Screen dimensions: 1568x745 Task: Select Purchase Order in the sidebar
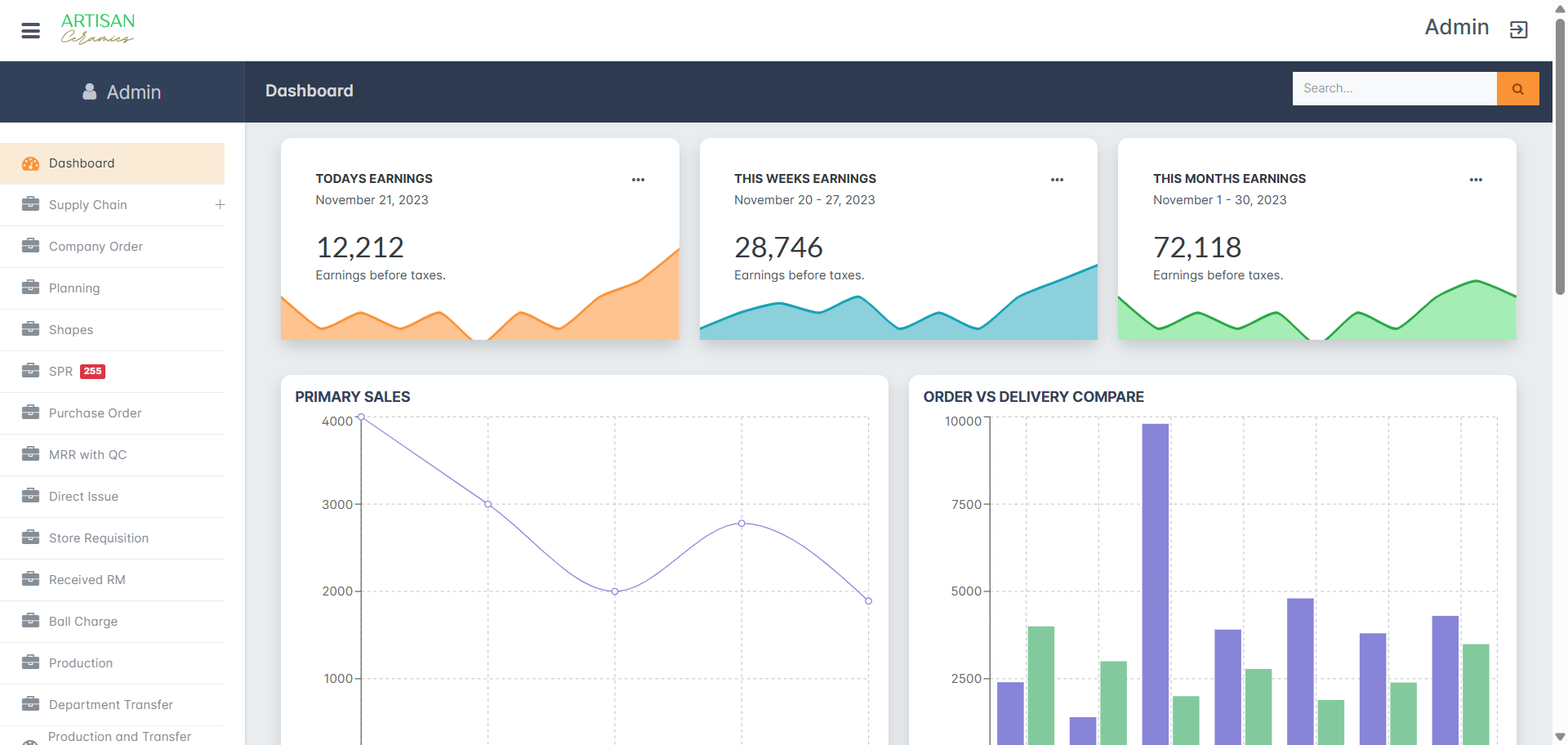(95, 413)
